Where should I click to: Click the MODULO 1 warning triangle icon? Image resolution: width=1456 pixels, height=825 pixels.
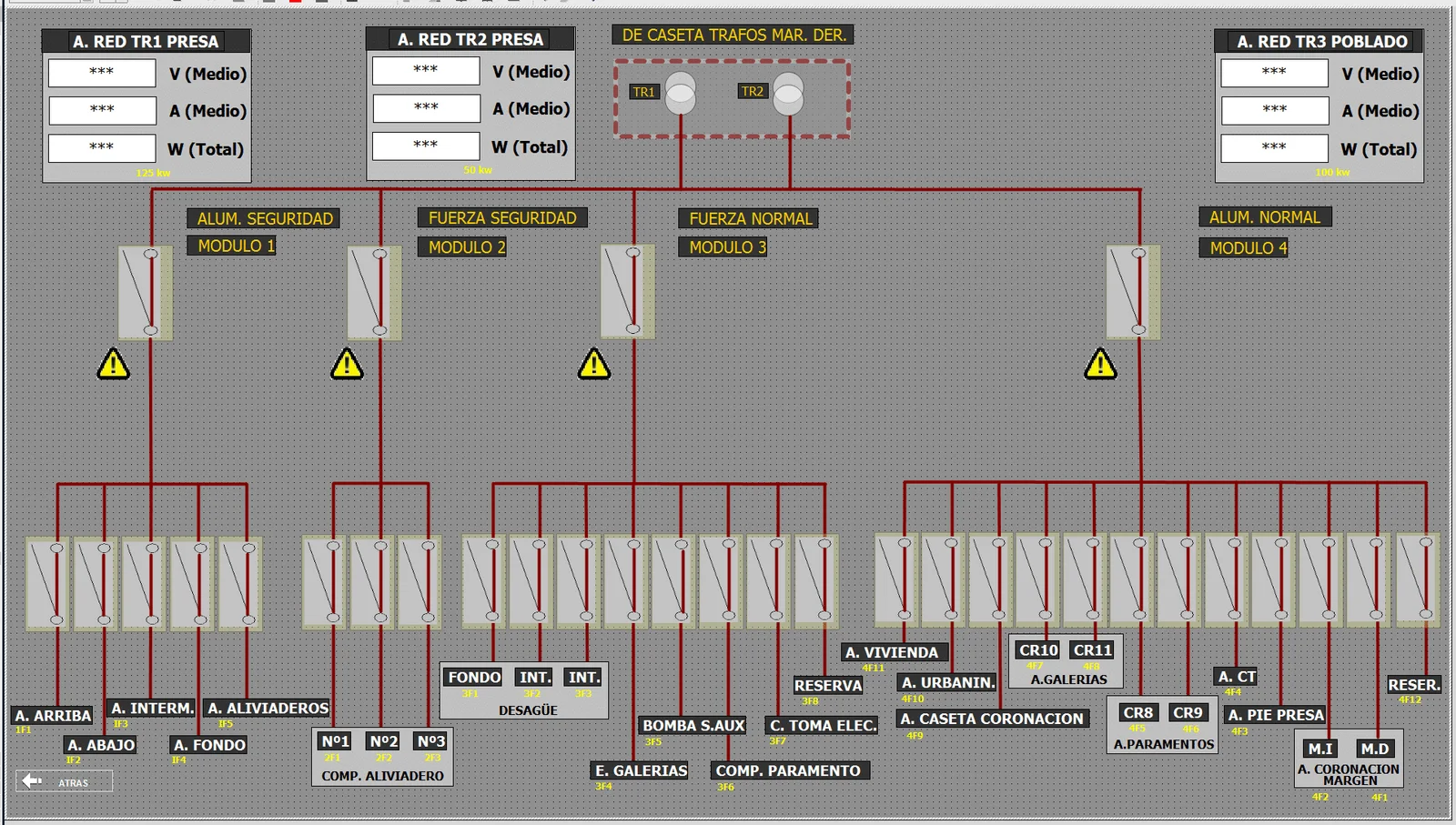pyautogui.click(x=114, y=364)
